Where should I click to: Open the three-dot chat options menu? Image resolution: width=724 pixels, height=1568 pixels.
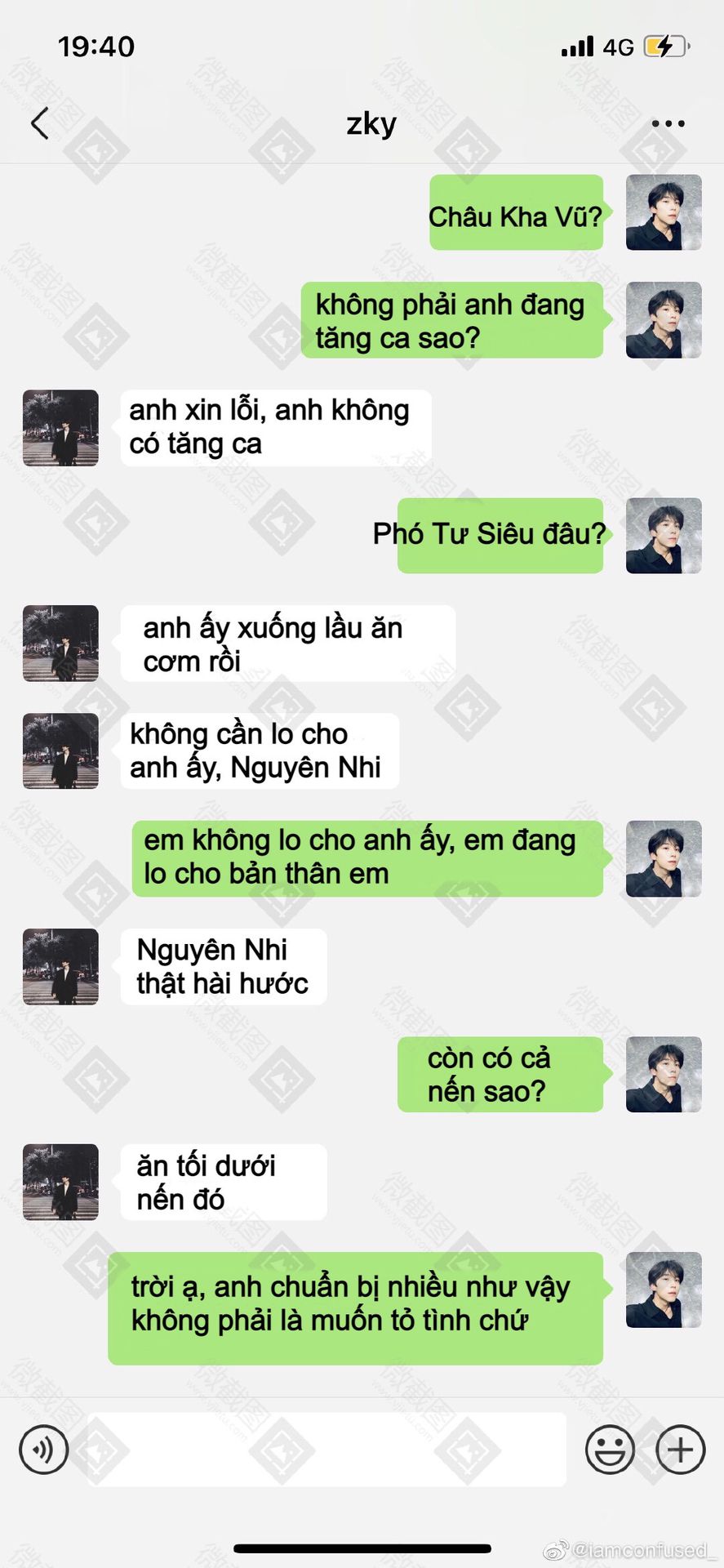[x=668, y=123]
